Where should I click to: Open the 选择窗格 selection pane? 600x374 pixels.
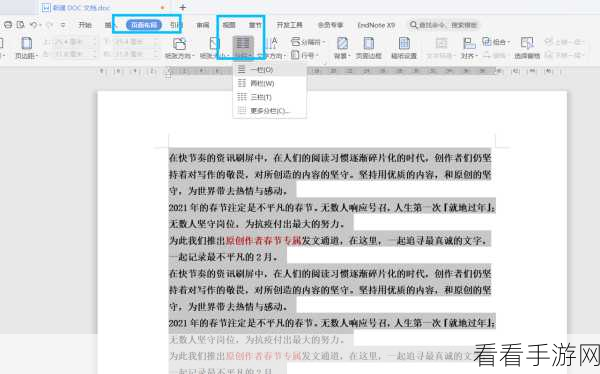(527, 48)
